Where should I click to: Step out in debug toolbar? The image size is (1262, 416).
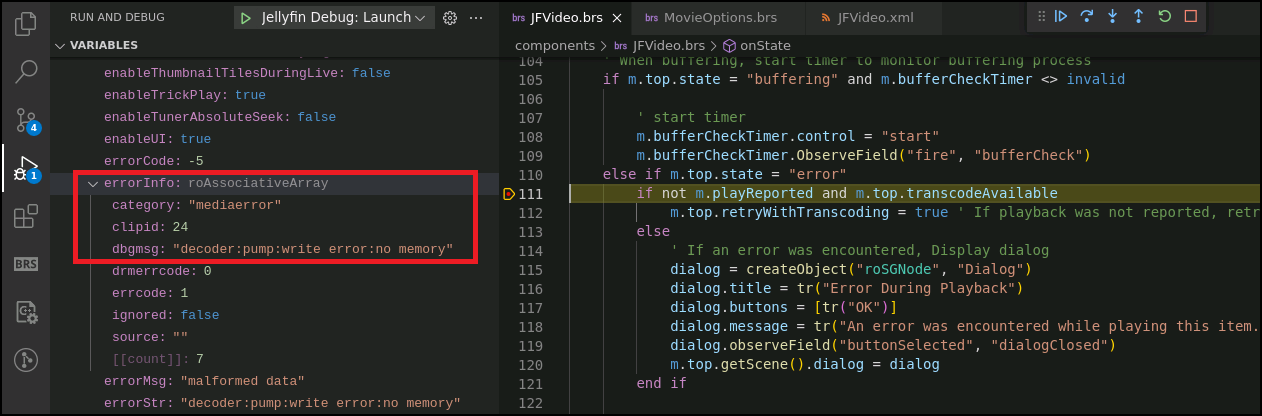click(1138, 16)
